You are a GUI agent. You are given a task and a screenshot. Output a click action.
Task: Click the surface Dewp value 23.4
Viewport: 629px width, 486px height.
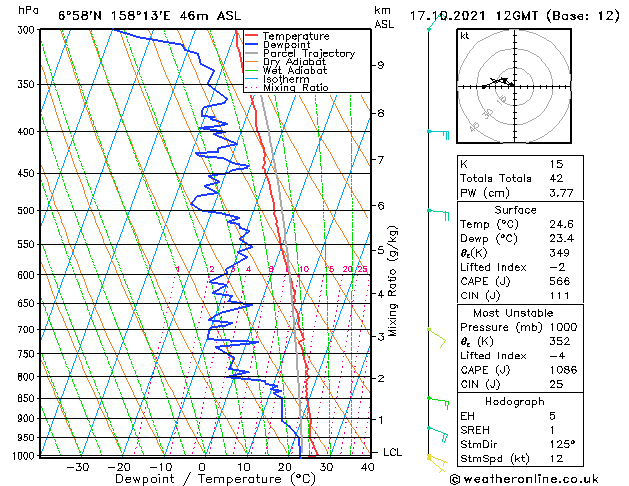(x=561, y=239)
